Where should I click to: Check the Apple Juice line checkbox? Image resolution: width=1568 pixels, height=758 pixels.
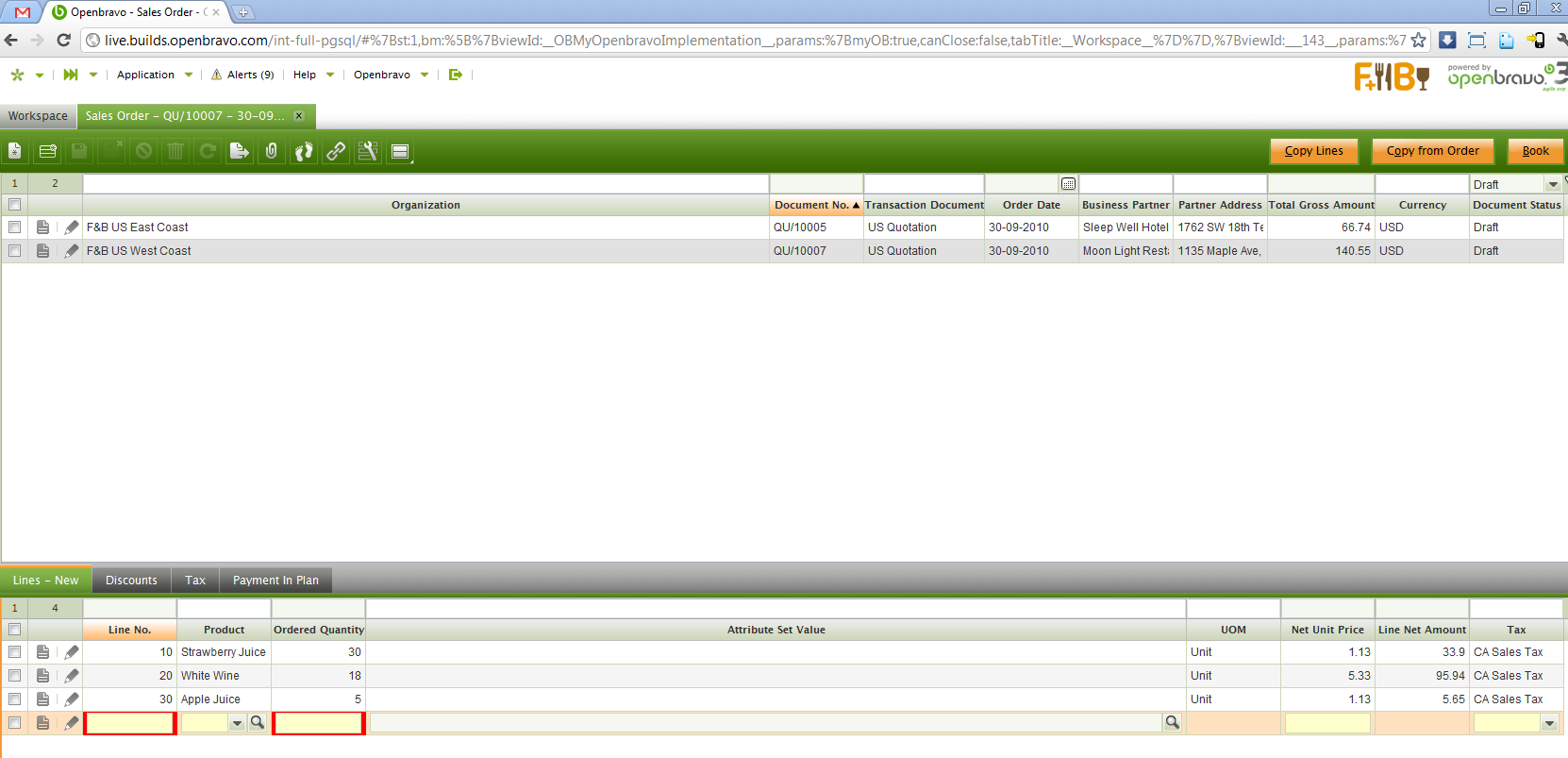tap(14, 699)
